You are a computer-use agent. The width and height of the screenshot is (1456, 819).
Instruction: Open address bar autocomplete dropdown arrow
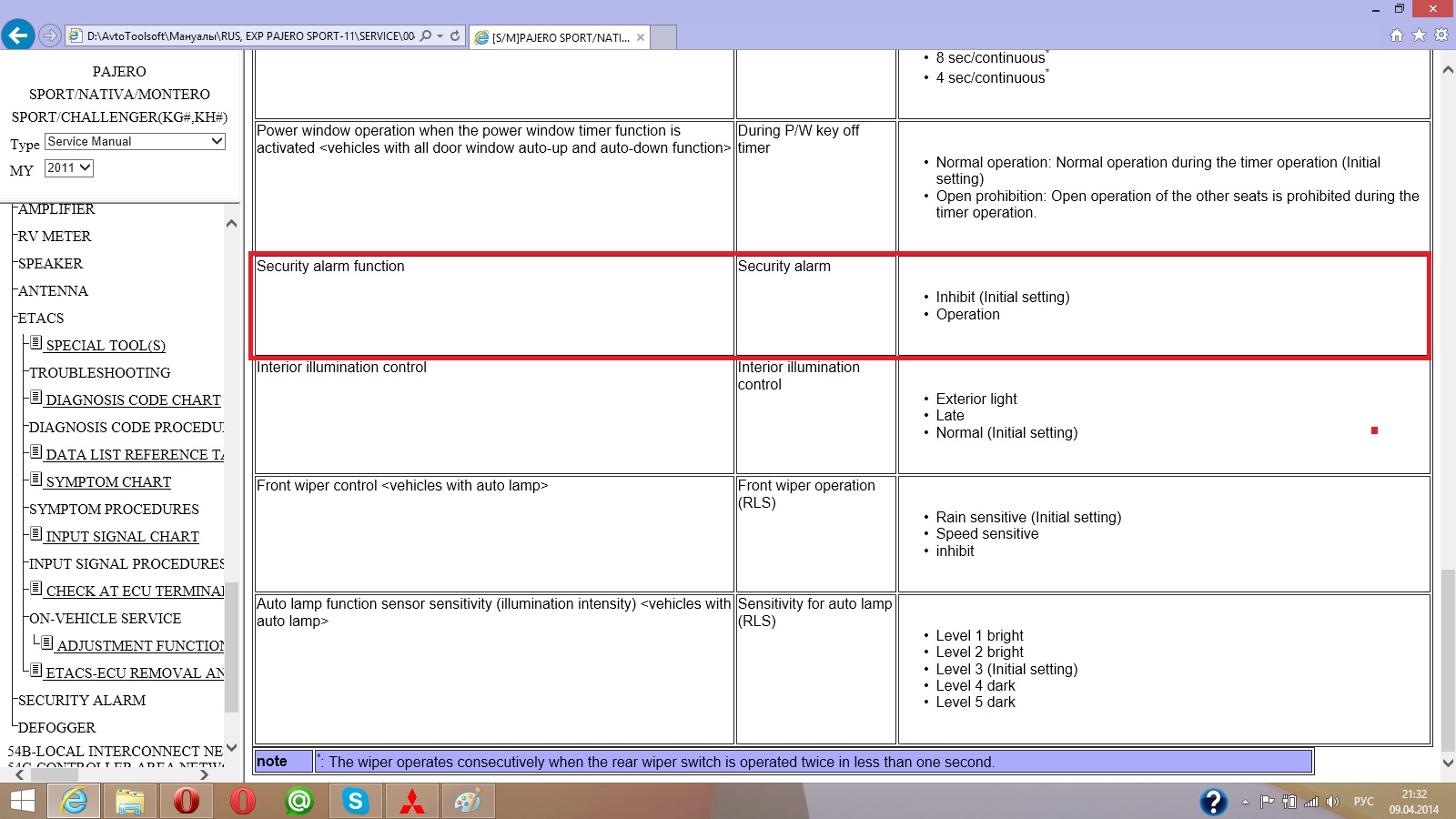[x=440, y=36]
